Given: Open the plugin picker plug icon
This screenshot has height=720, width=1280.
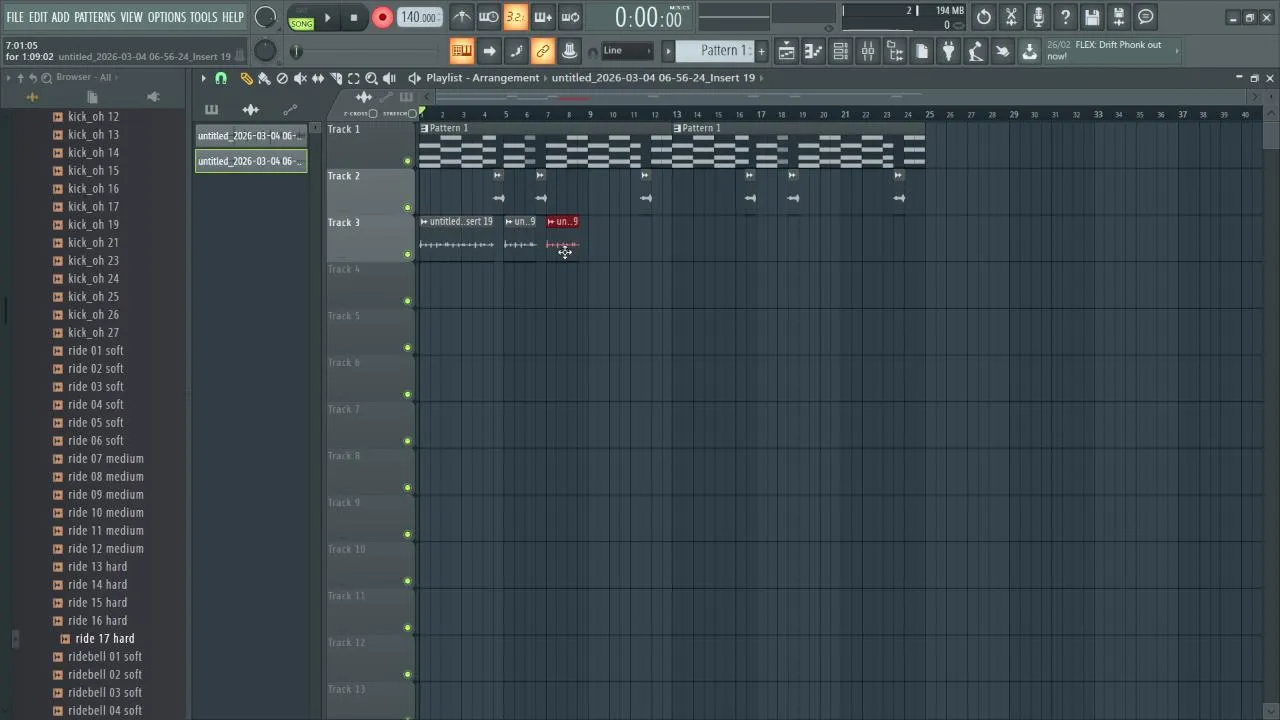Looking at the screenshot, I should click(x=949, y=51).
